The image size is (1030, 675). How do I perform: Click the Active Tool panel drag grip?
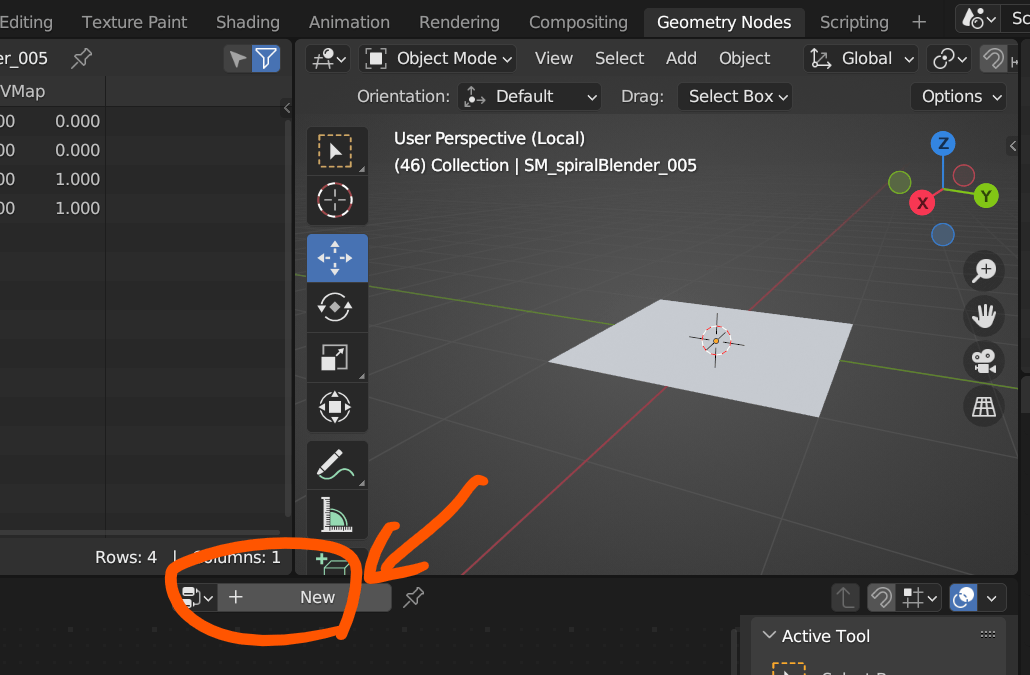[x=987, y=634]
